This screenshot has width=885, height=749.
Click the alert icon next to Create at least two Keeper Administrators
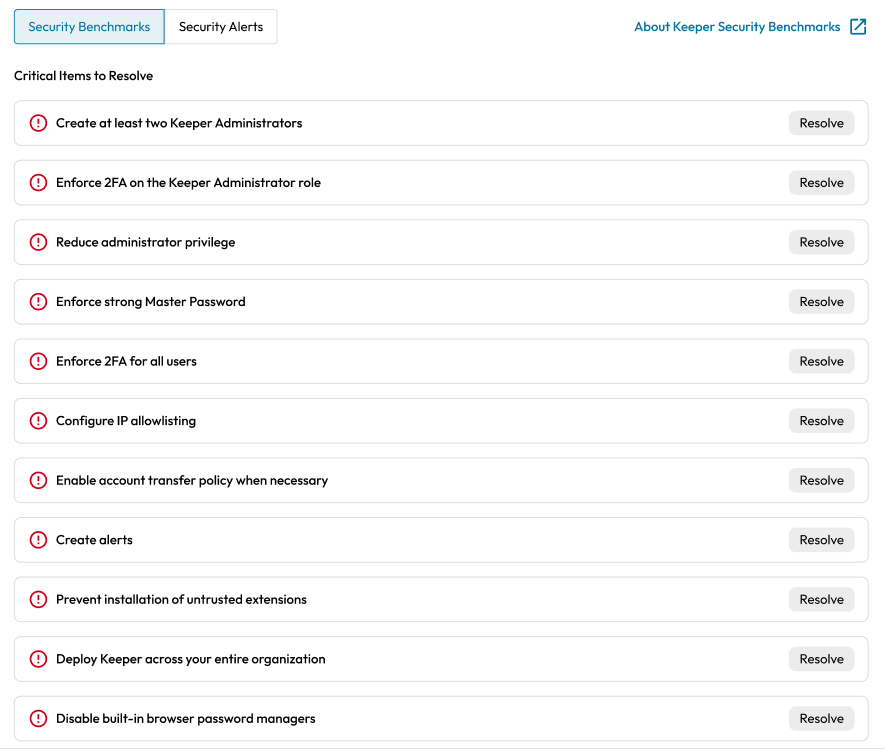(38, 123)
